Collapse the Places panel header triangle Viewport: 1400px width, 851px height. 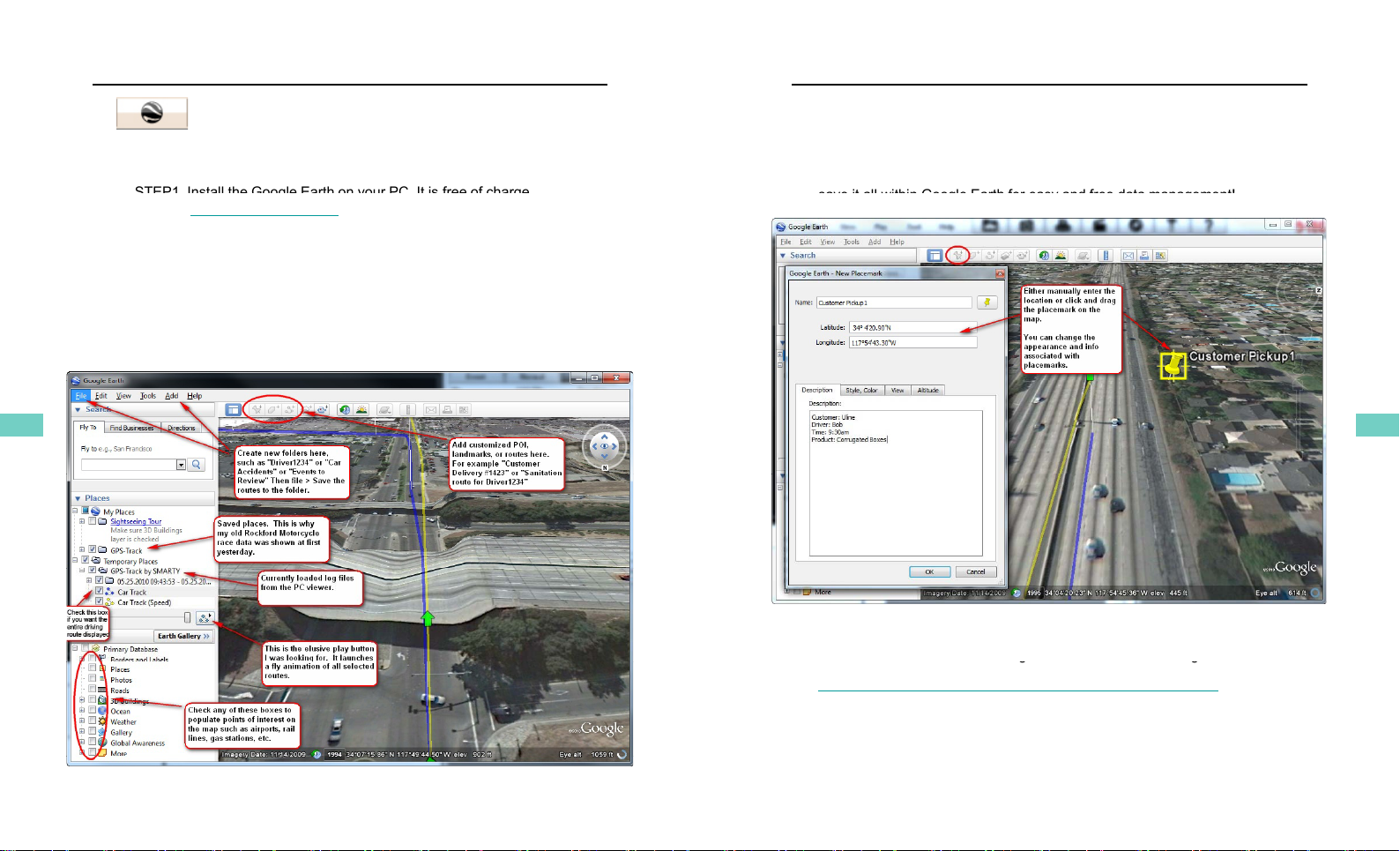tap(78, 498)
